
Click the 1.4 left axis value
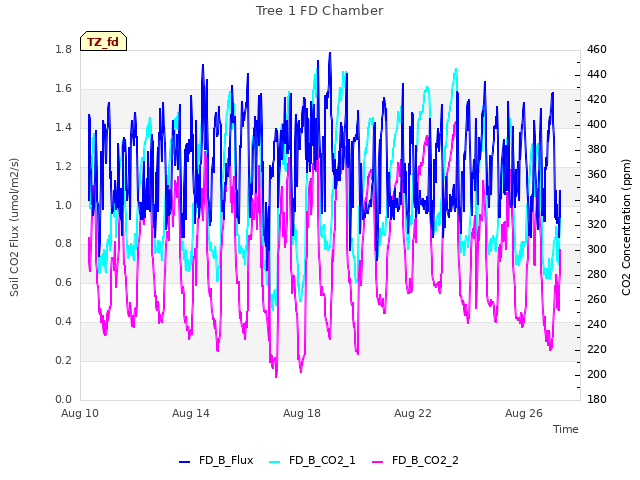64,127
